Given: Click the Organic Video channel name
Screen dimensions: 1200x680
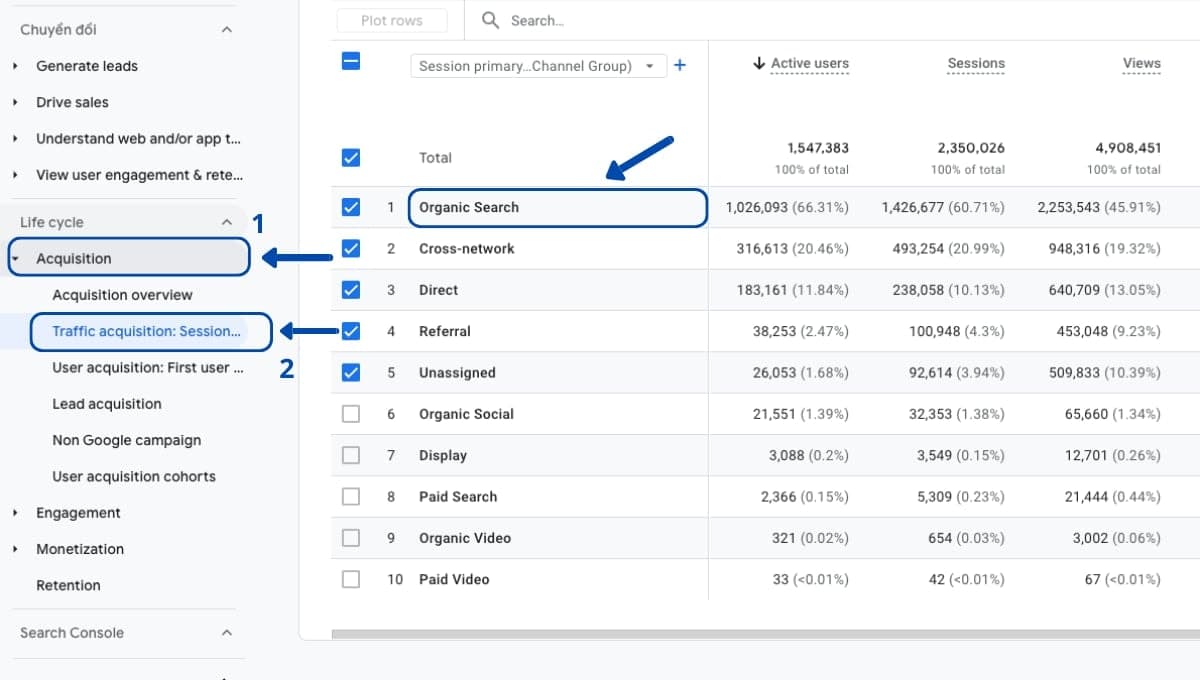Looking at the screenshot, I should coord(465,538).
